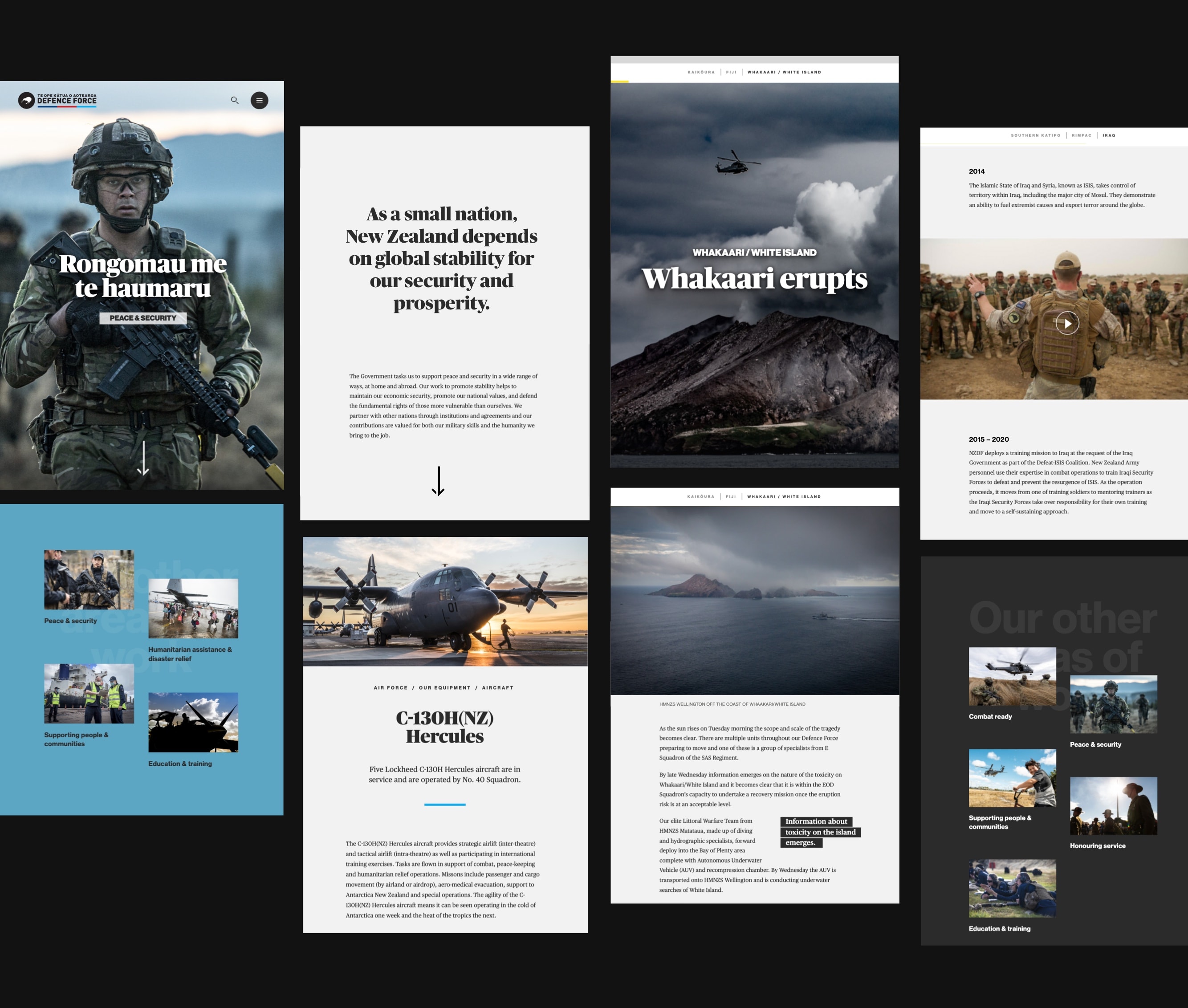
Task: Open the hamburger menu button
Action: click(260, 100)
